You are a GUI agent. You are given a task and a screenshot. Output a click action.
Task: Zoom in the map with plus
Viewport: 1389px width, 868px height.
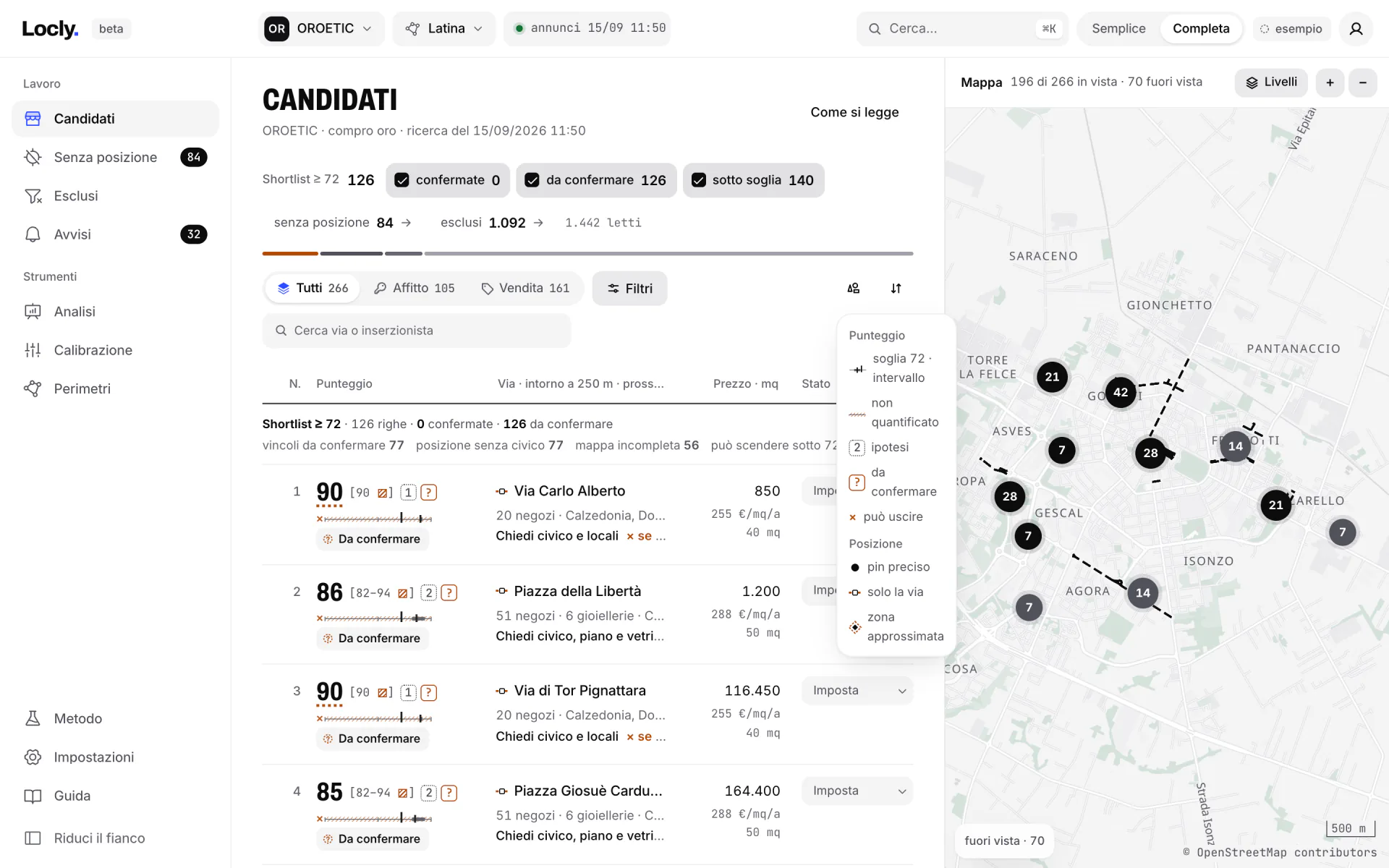pos(1330,82)
